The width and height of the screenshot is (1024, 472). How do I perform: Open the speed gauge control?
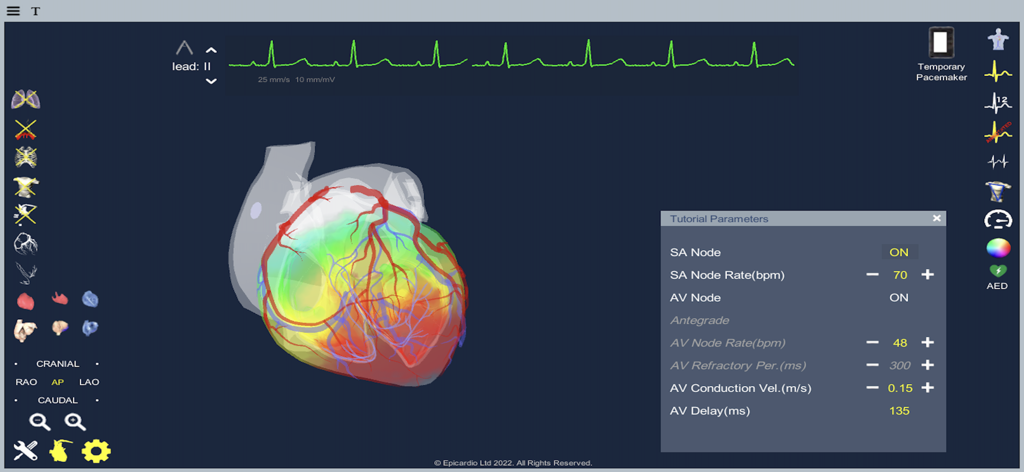998,219
